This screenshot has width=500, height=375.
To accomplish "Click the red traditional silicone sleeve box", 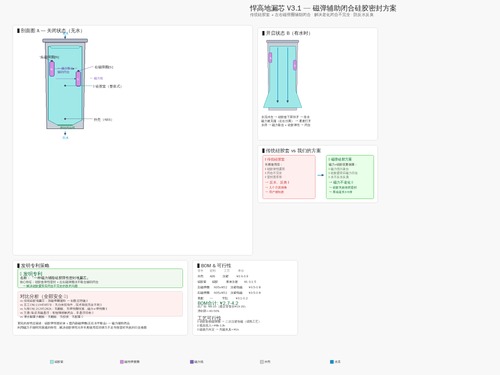I will tap(289, 177).
